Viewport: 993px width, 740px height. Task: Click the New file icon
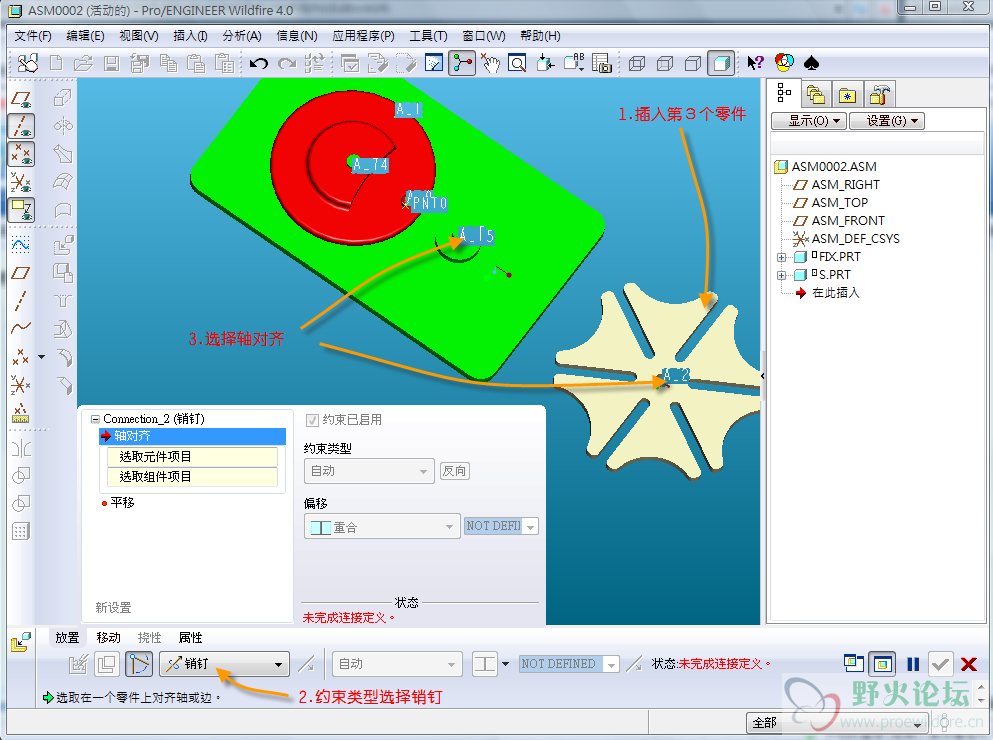(56, 63)
